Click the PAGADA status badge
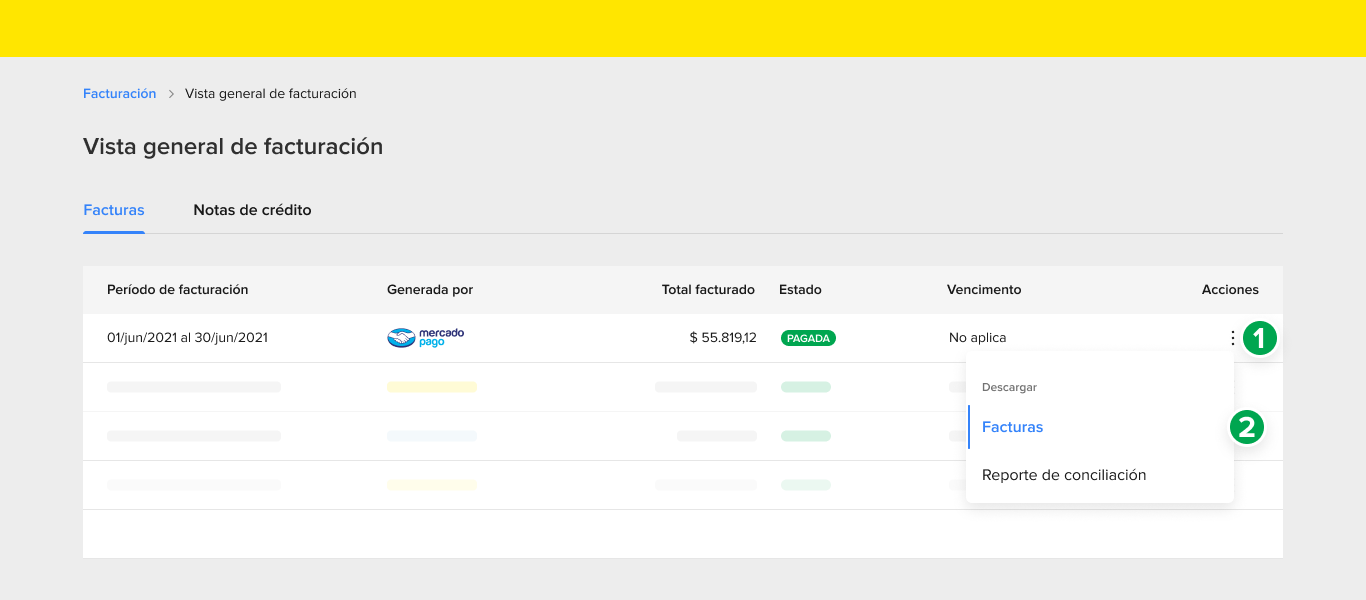Viewport: 1366px width, 600px height. coord(808,338)
